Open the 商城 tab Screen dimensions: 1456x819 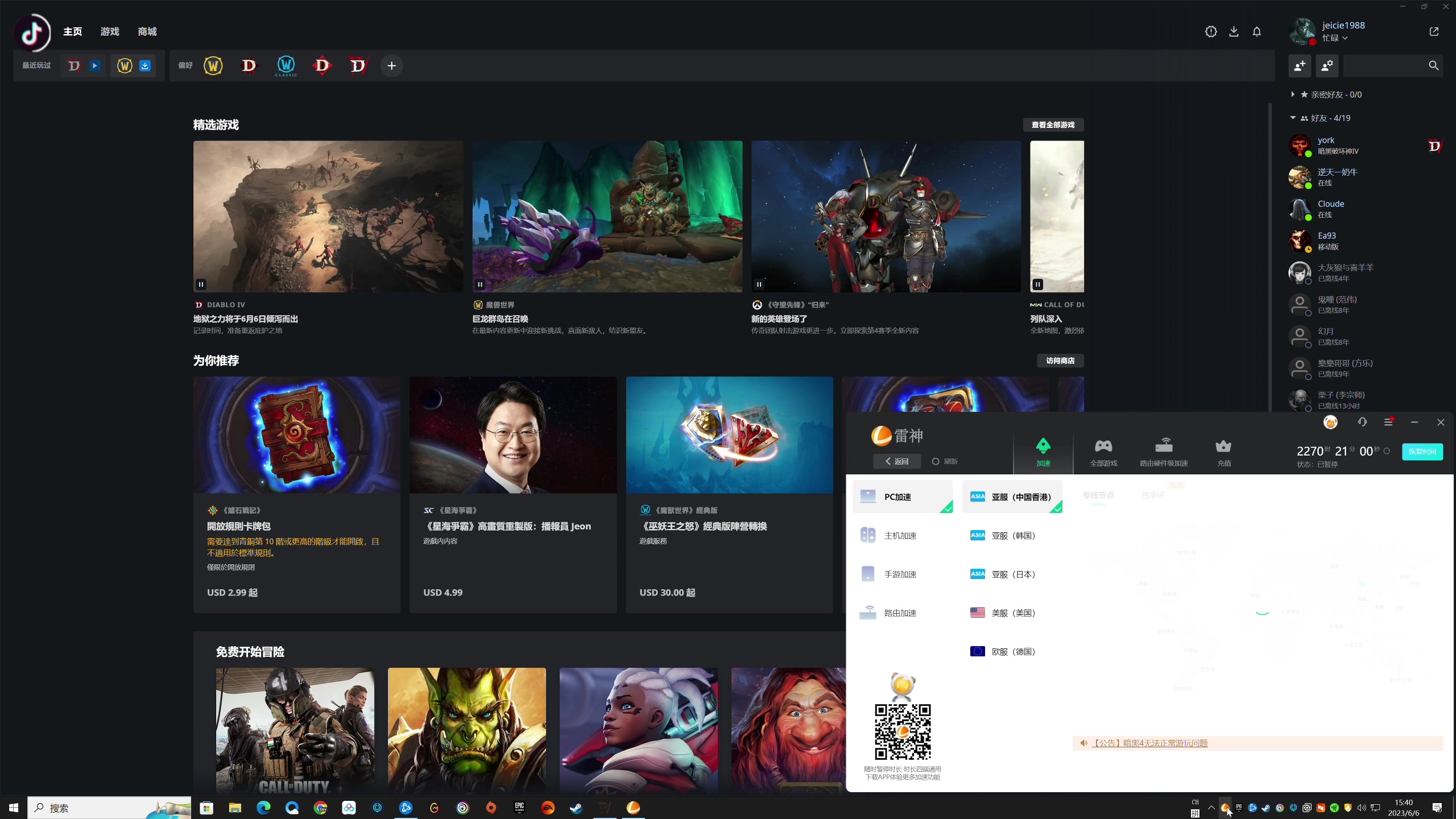(147, 32)
